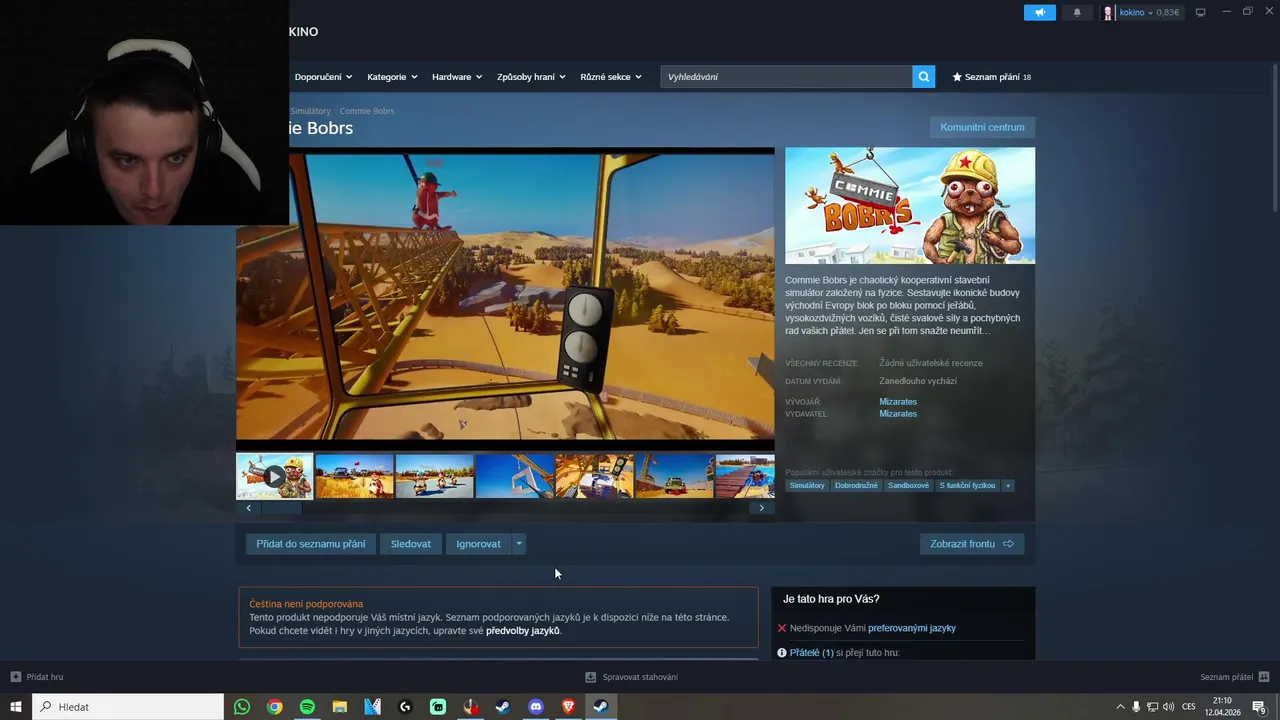This screenshot has height=720, width=1280.
Task: Click the Vyhledávání search field
Action: (786, 77)
